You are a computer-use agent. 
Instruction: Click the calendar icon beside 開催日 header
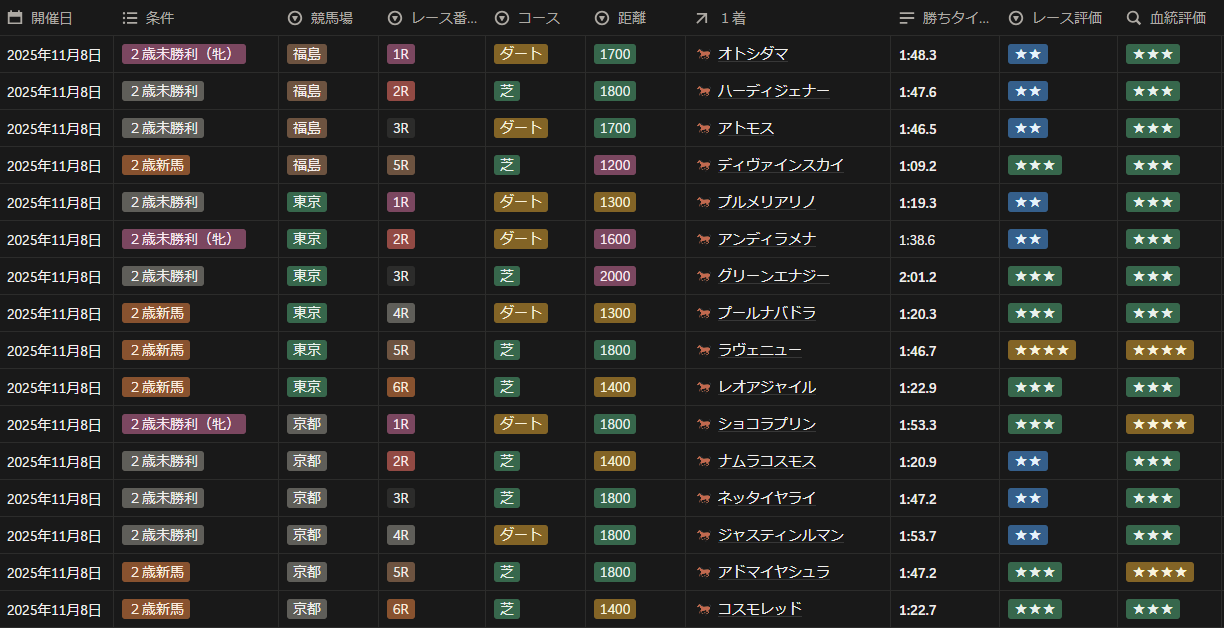[15, 18]
